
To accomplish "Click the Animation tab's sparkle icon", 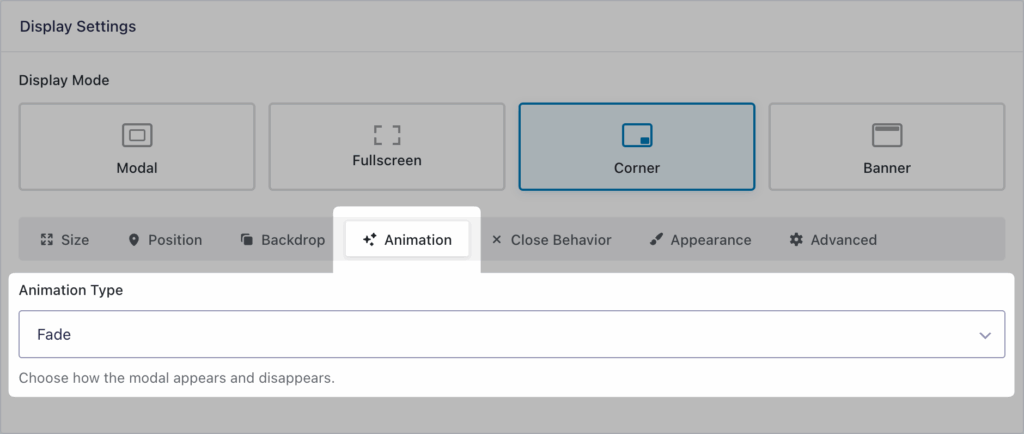I will click(370, 240).
